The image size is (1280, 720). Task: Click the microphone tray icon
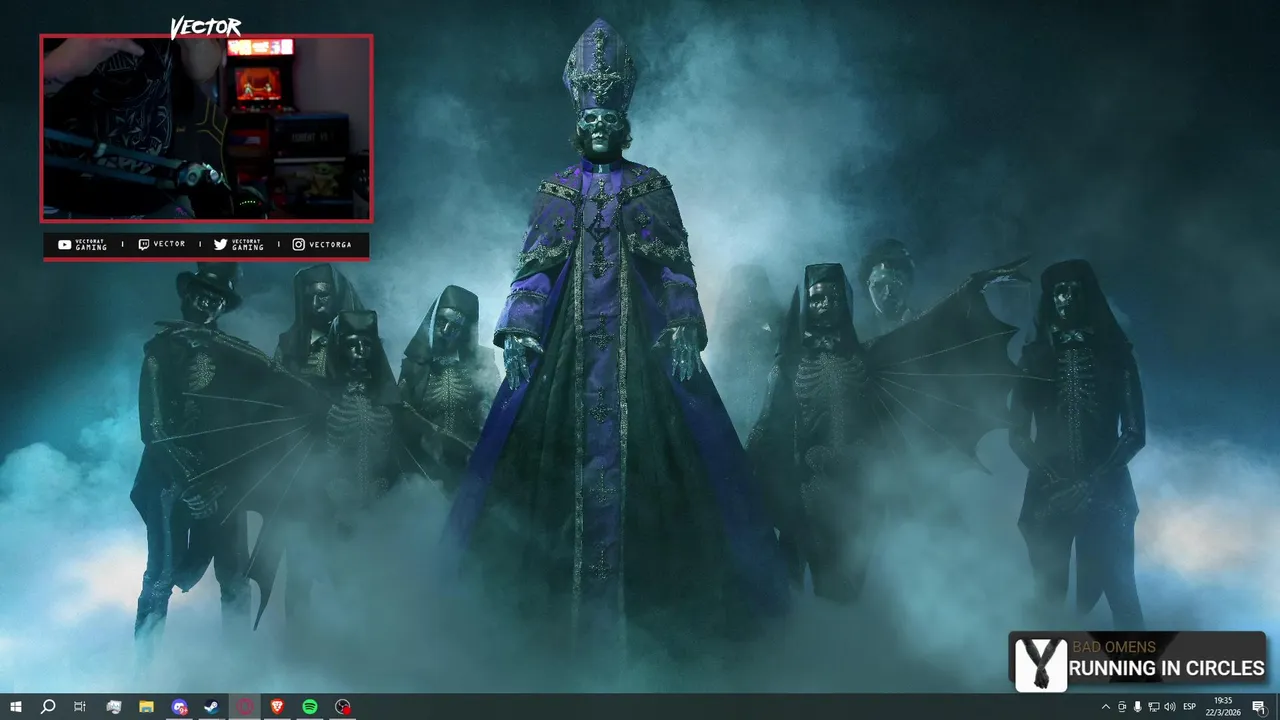(x=1138, y=707)
